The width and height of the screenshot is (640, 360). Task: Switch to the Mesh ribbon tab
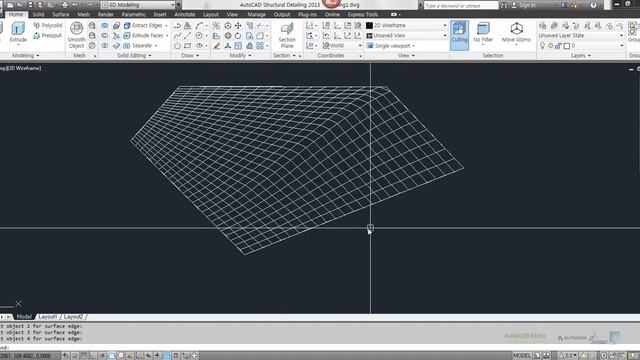[84, 14]
